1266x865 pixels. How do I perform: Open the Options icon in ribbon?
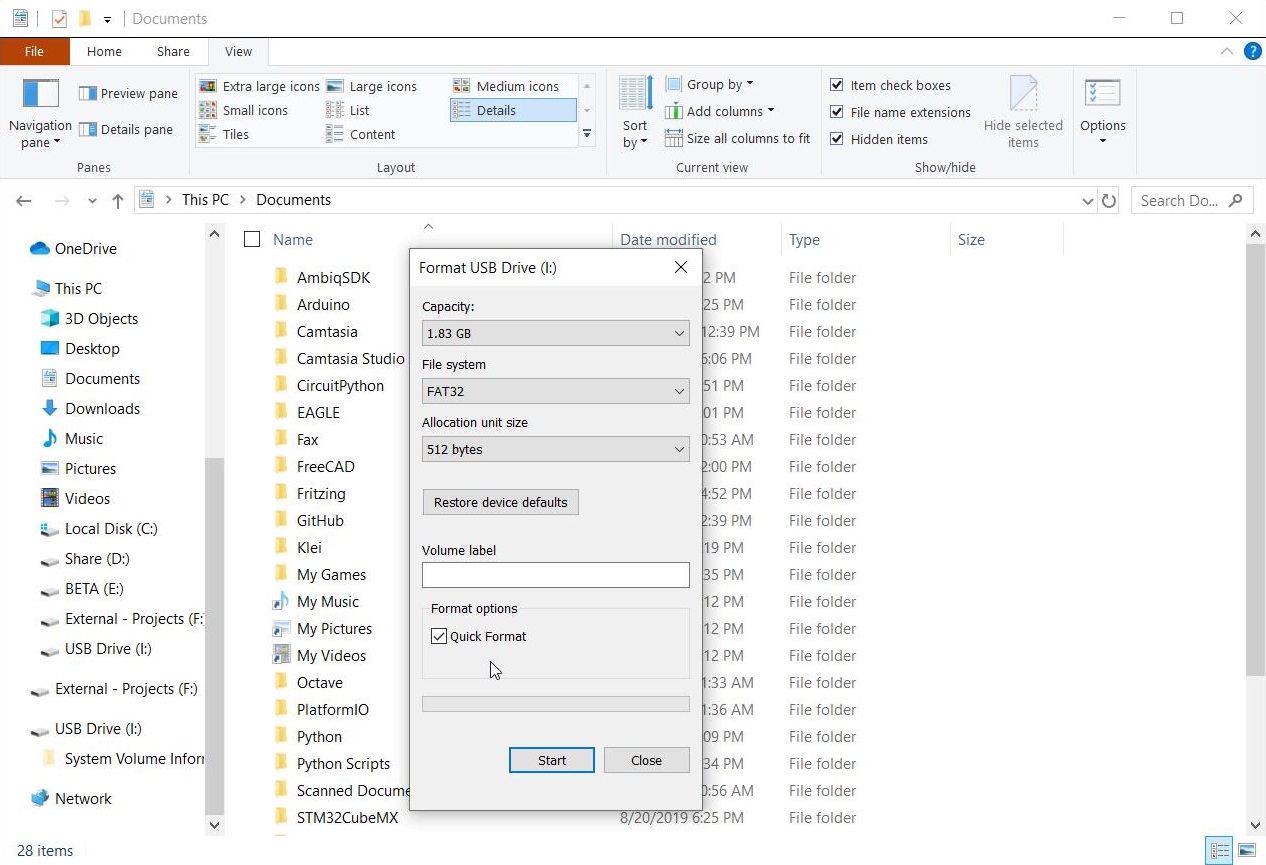(1102, 95)
